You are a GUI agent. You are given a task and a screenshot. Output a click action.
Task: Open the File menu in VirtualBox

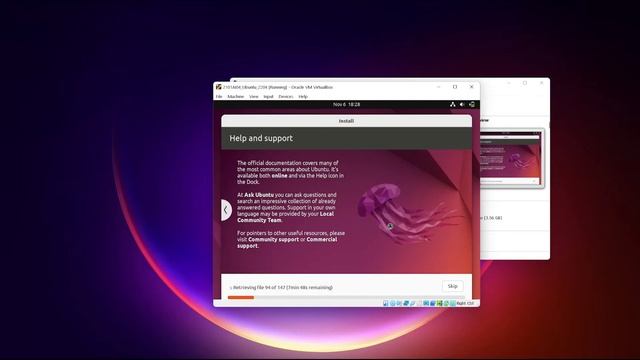[219, 97]
